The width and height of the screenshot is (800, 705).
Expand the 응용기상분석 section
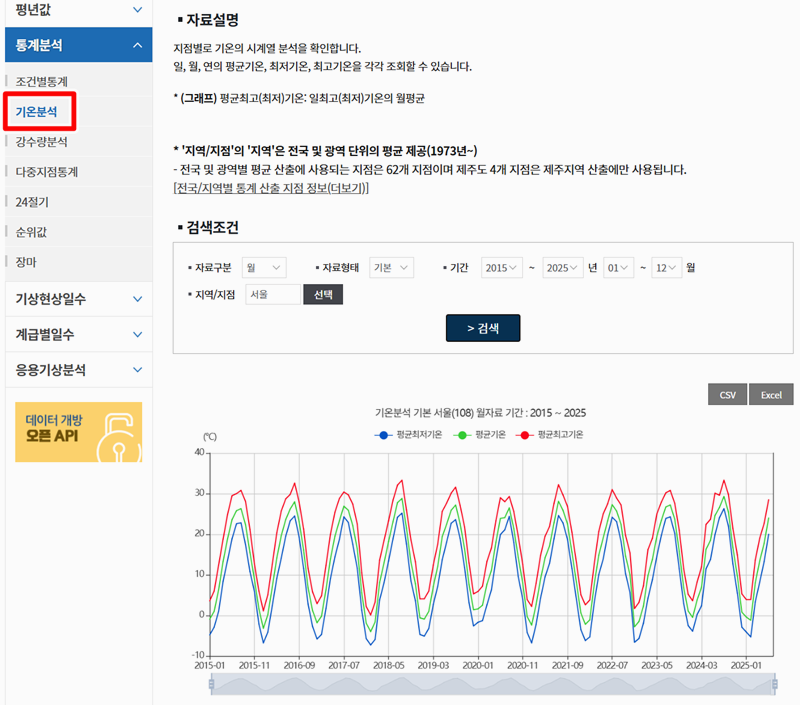point(79,370)
